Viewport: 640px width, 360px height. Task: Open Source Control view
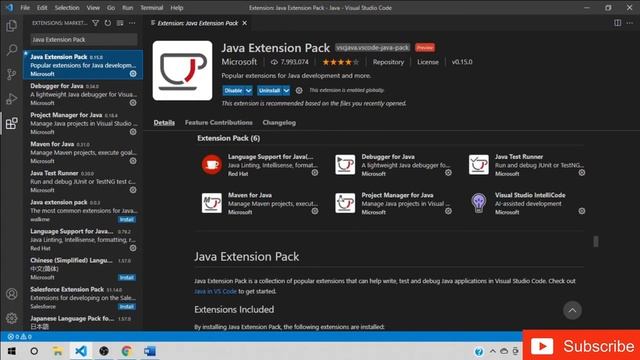coord(11,74)
